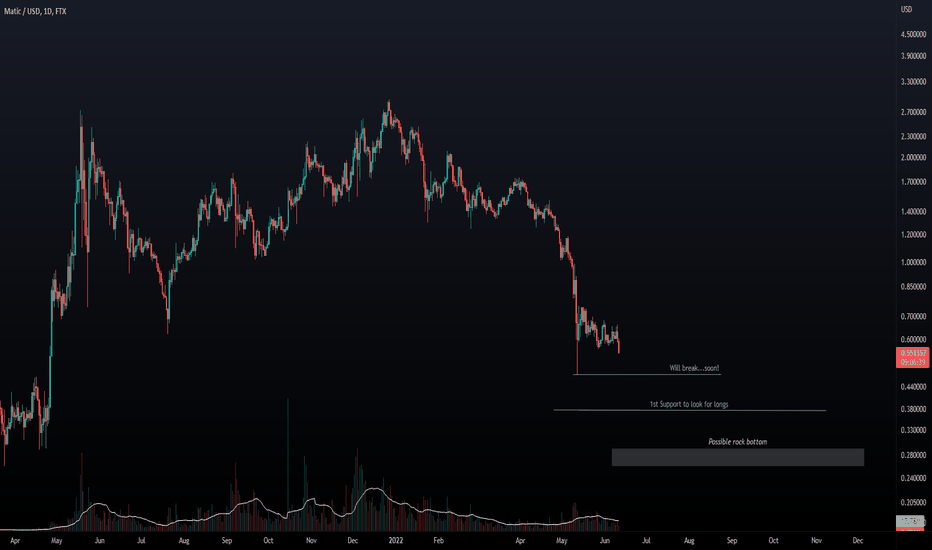
Task: Click the red current price tag 0.551357
Action: (913, 353)
